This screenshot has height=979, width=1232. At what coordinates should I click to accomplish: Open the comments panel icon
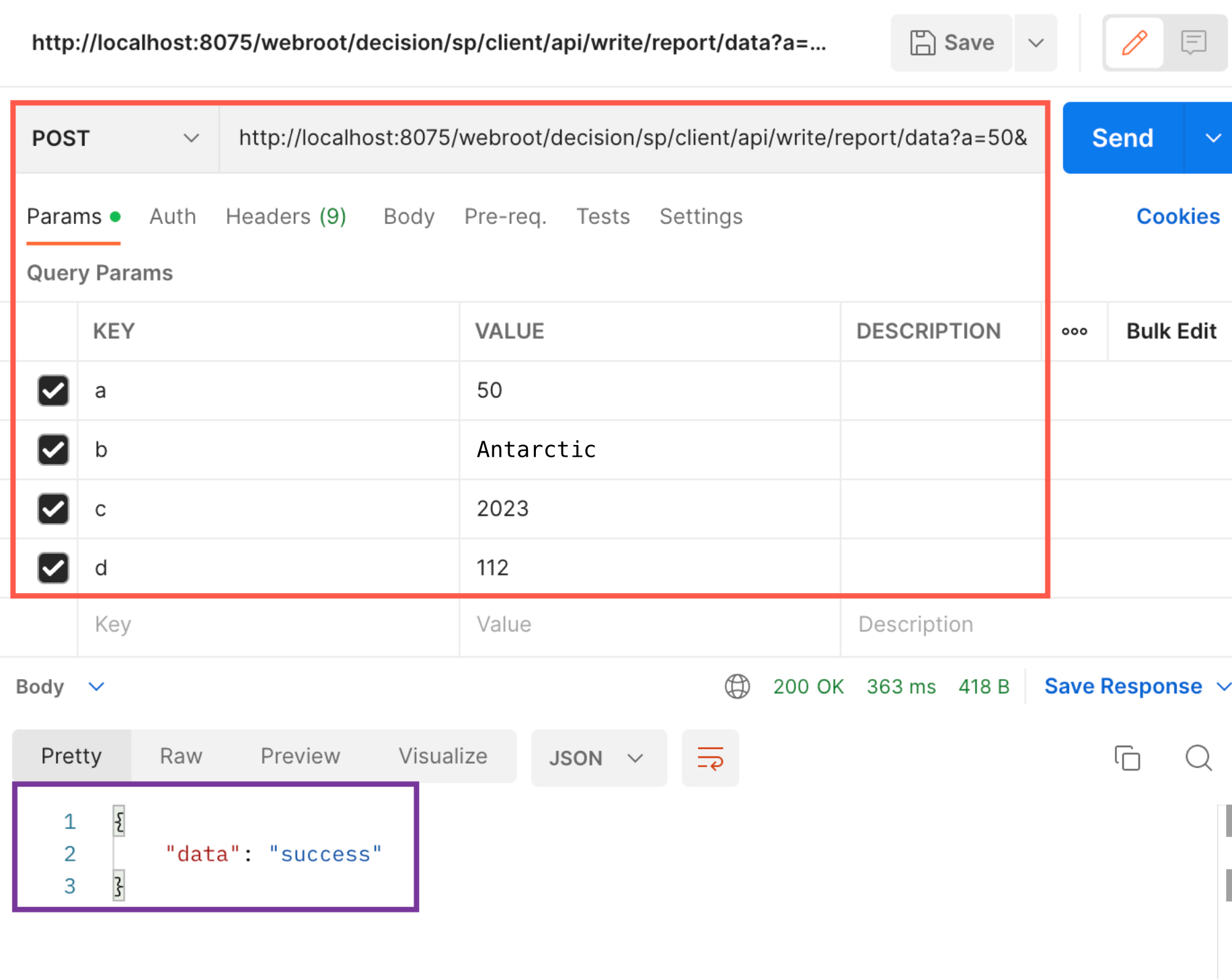point(1194,42)
